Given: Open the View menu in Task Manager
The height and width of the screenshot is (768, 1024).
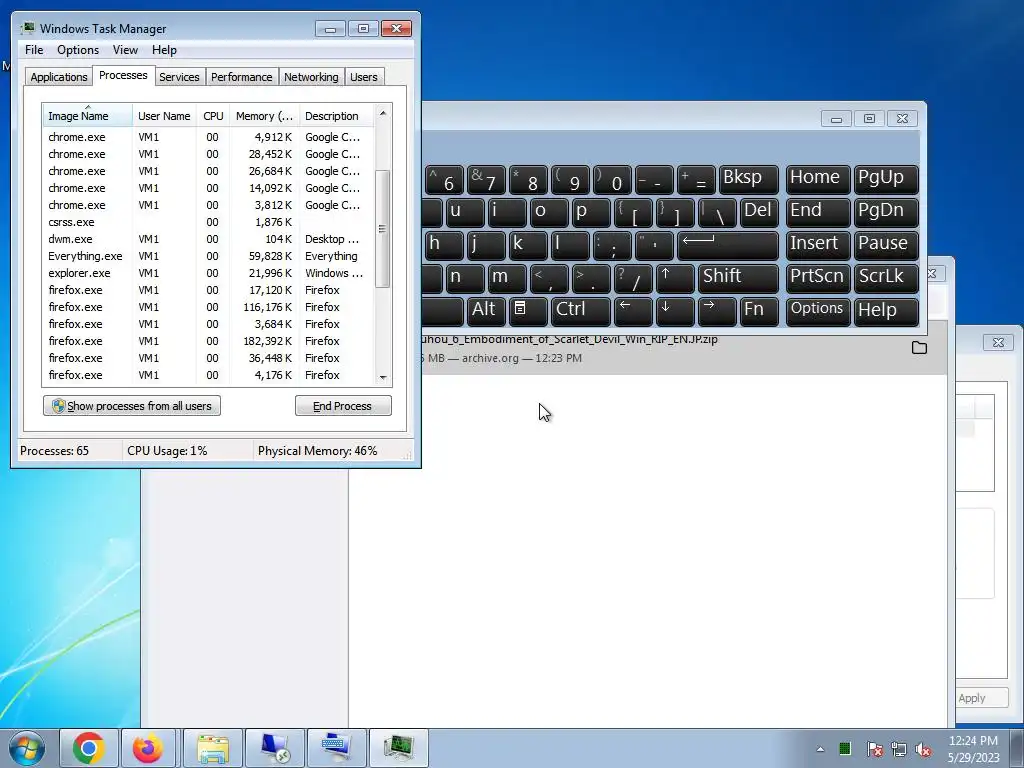Looking at the screenshot, I should pos(125,50).
